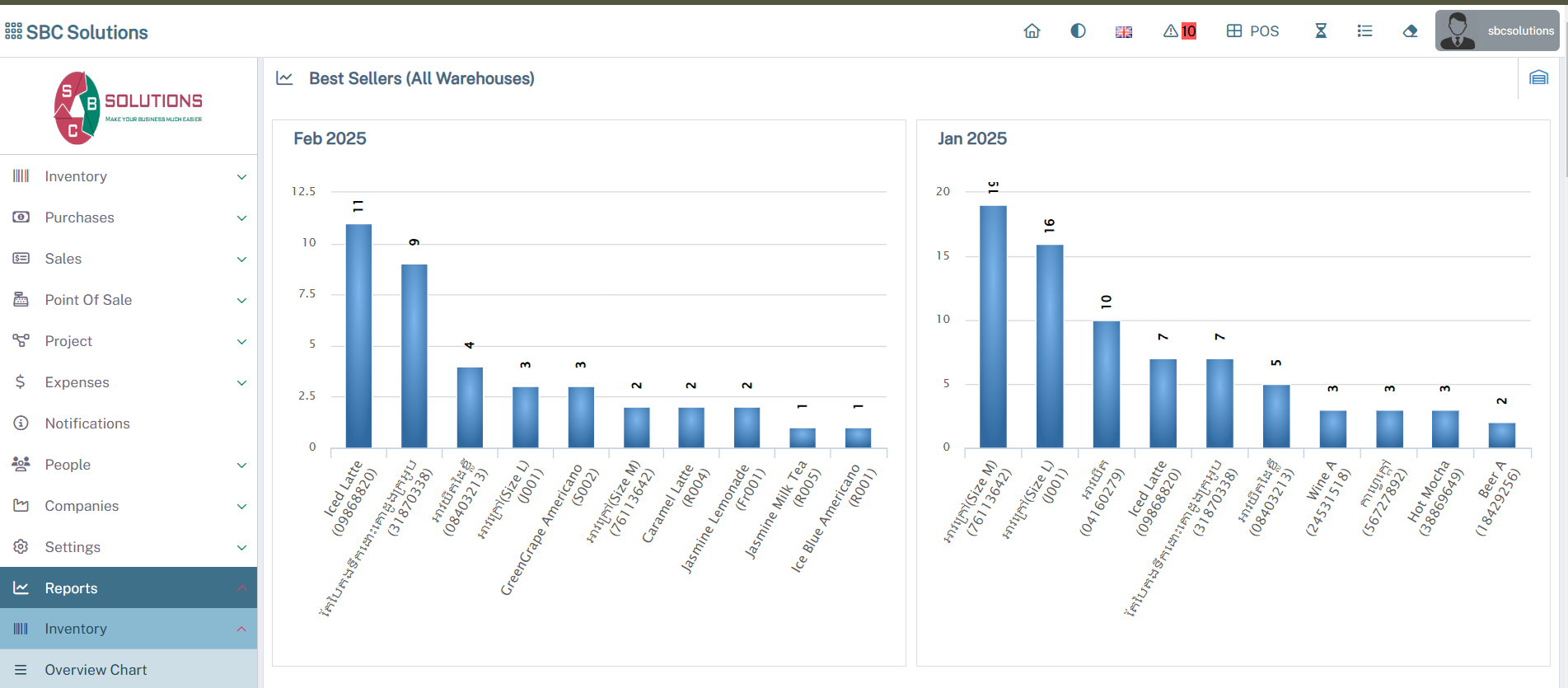
Task: Open the POS button in header
Action: tap(1252, 31)
